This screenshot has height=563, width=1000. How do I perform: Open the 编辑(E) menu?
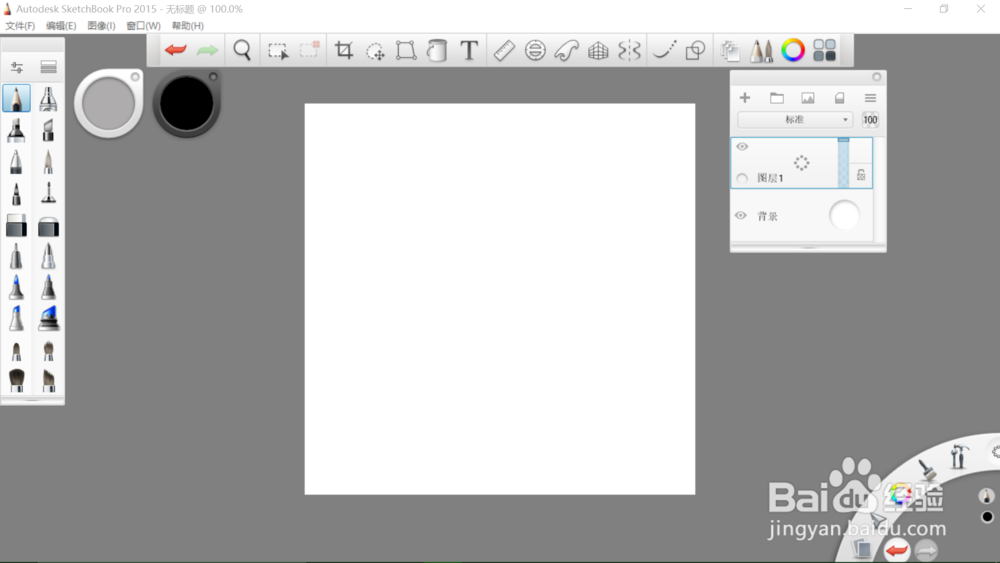61,26
